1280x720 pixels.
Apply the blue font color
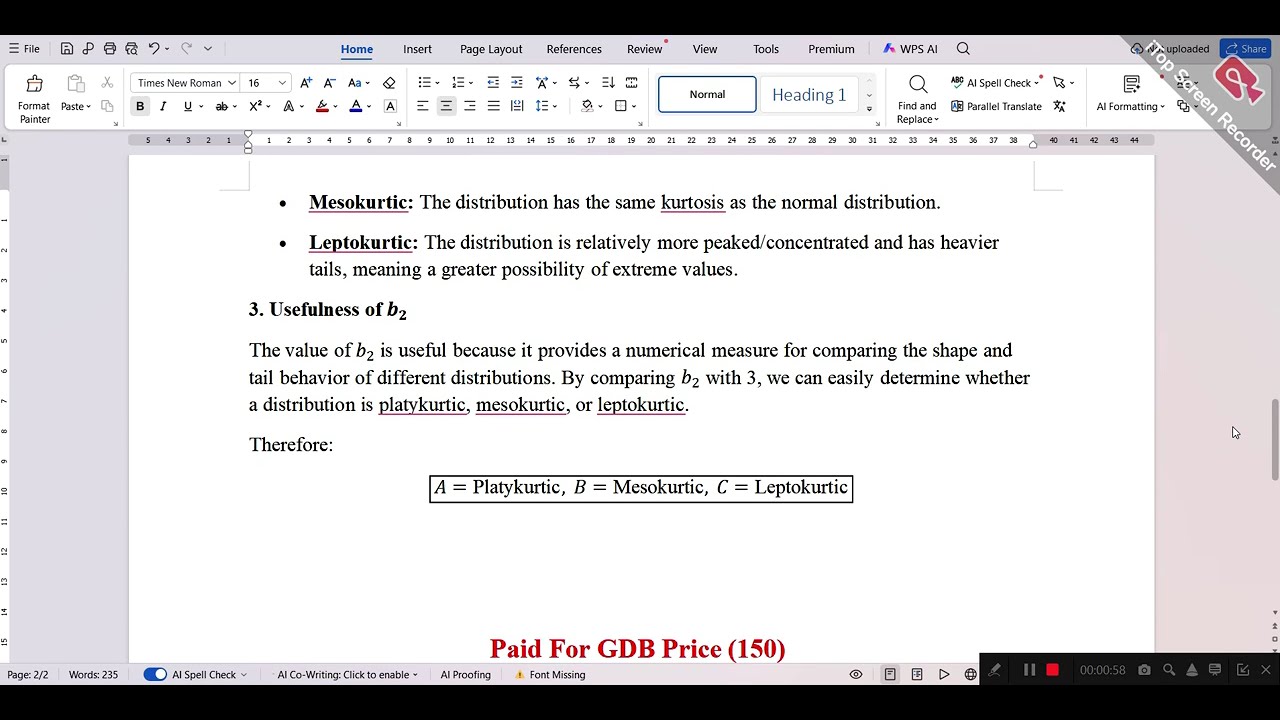(x=355, y=106)
